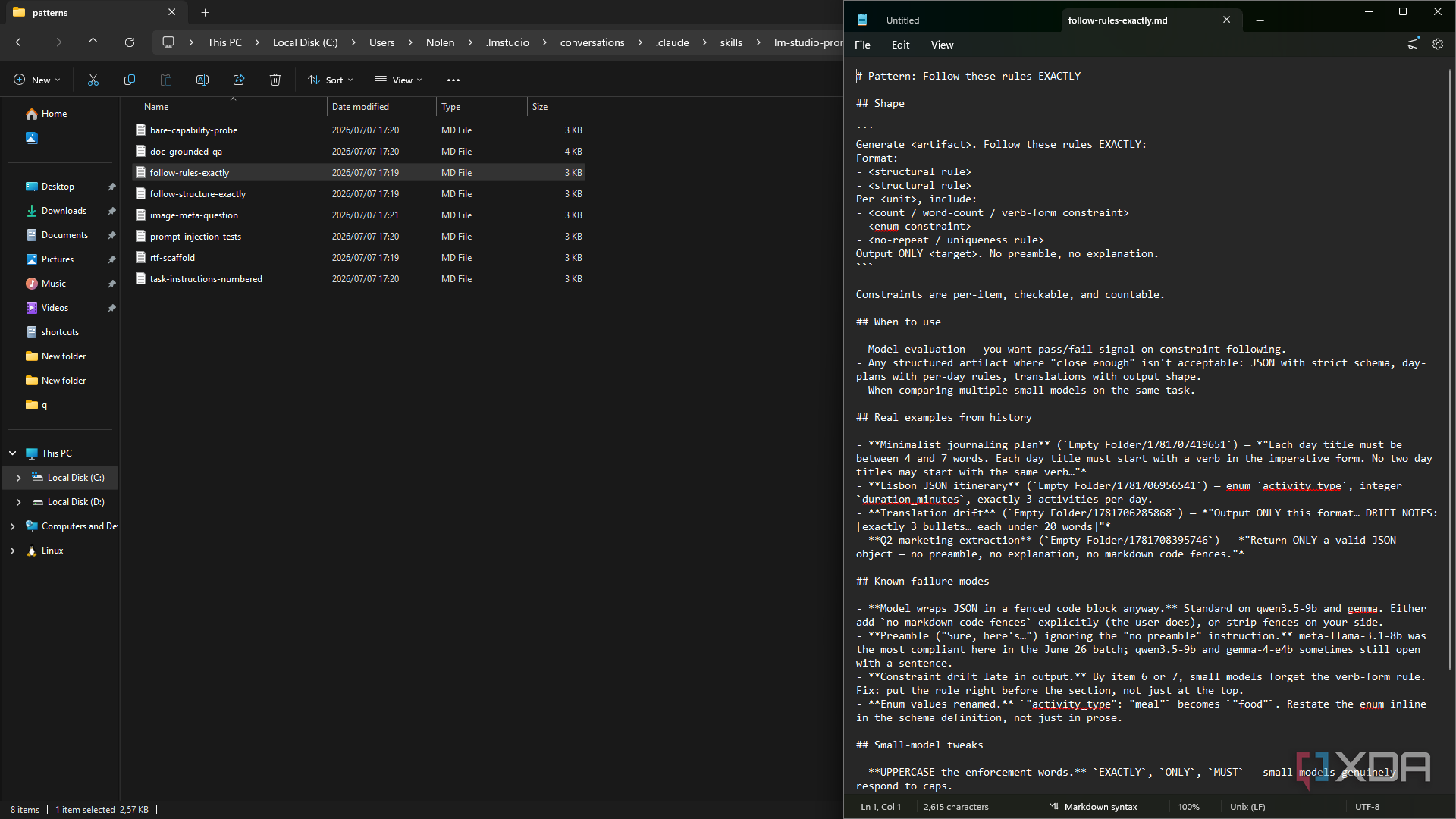
Task: Add a new Notepad tab
Action: coord(1260,20)
